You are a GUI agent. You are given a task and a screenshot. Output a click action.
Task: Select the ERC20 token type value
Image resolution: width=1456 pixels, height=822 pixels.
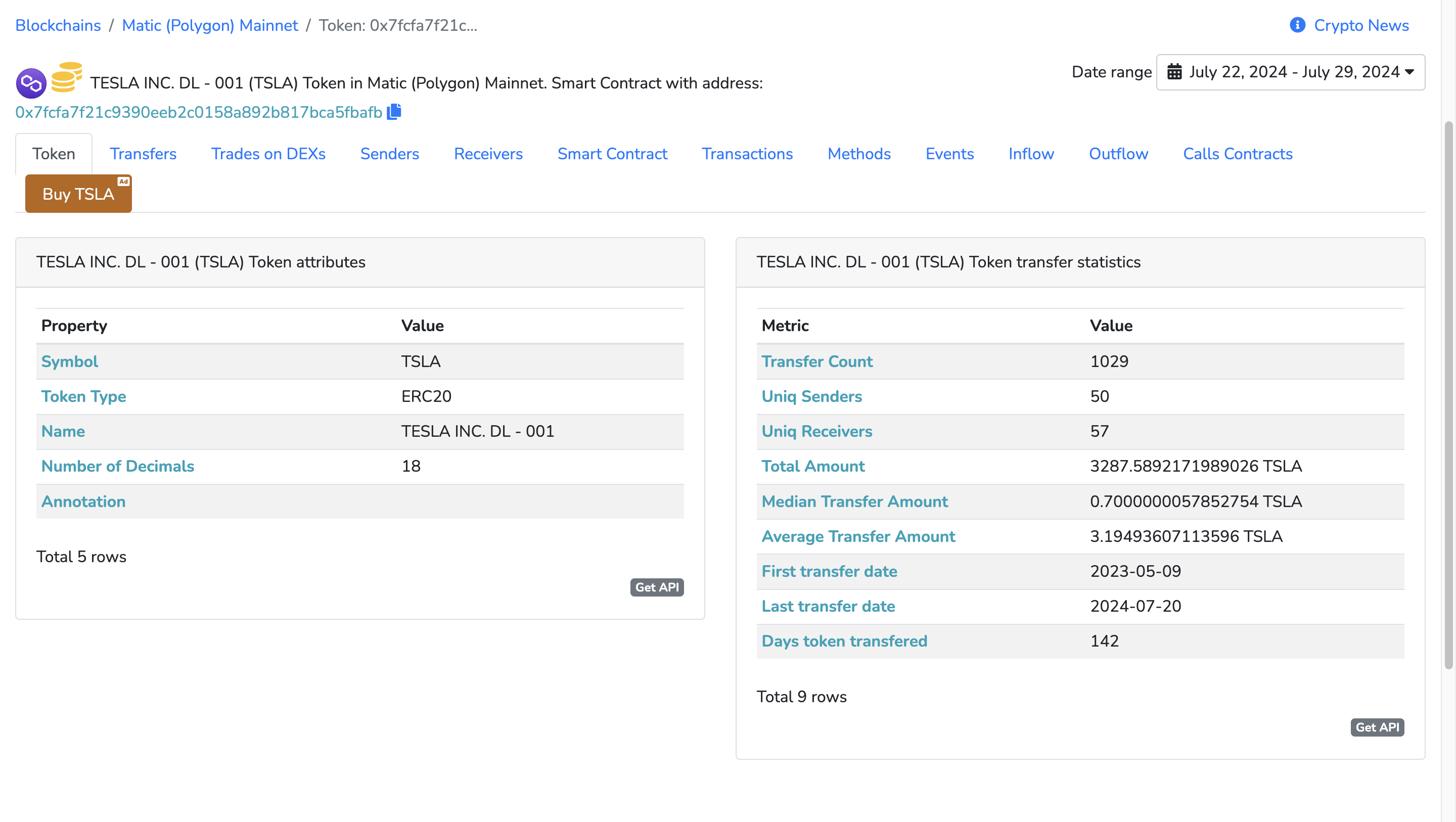pyautogui.click(x=426, y=396)
